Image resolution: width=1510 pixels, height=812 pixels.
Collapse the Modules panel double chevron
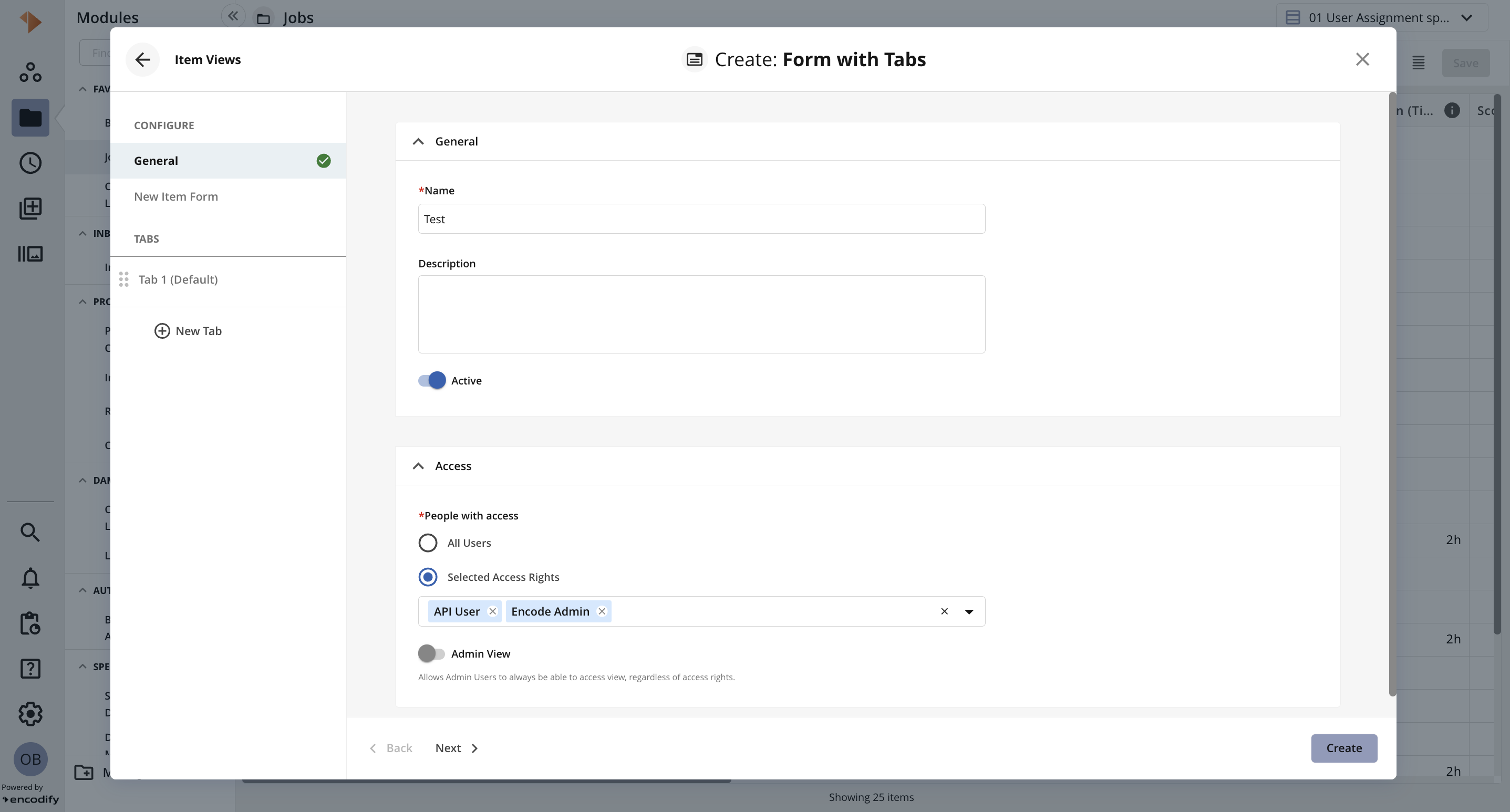233,16
